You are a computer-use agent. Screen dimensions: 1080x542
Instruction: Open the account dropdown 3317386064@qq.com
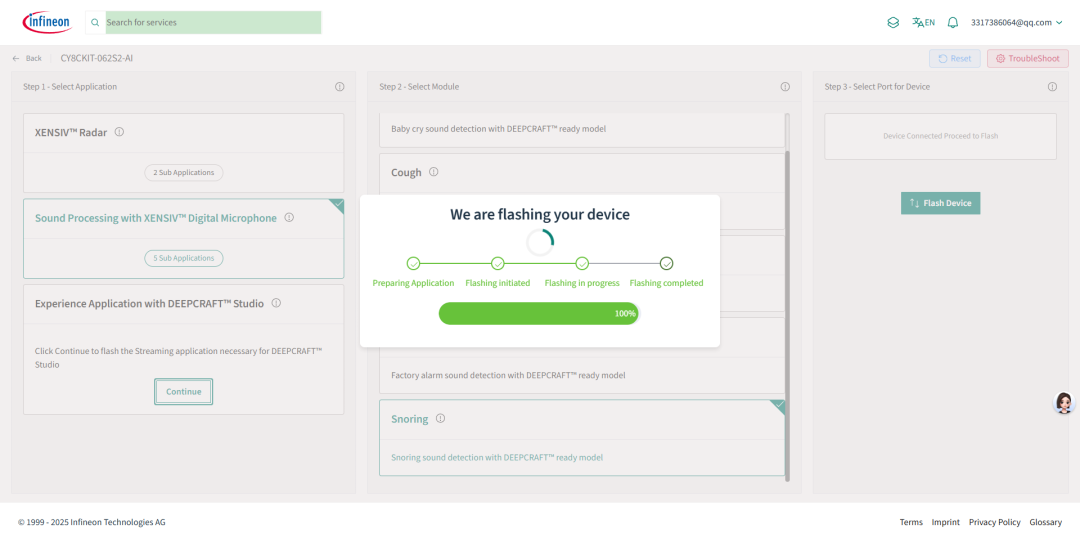(1017, 23)
